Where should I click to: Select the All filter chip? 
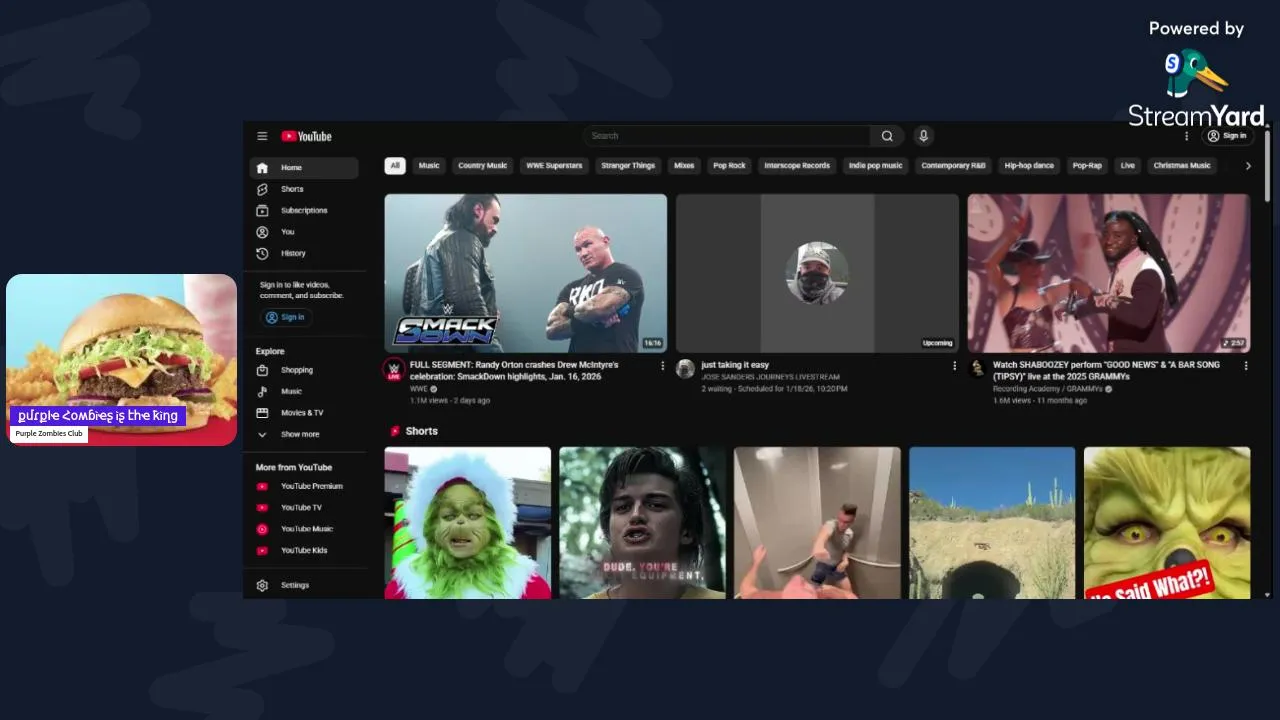[395, 166]
